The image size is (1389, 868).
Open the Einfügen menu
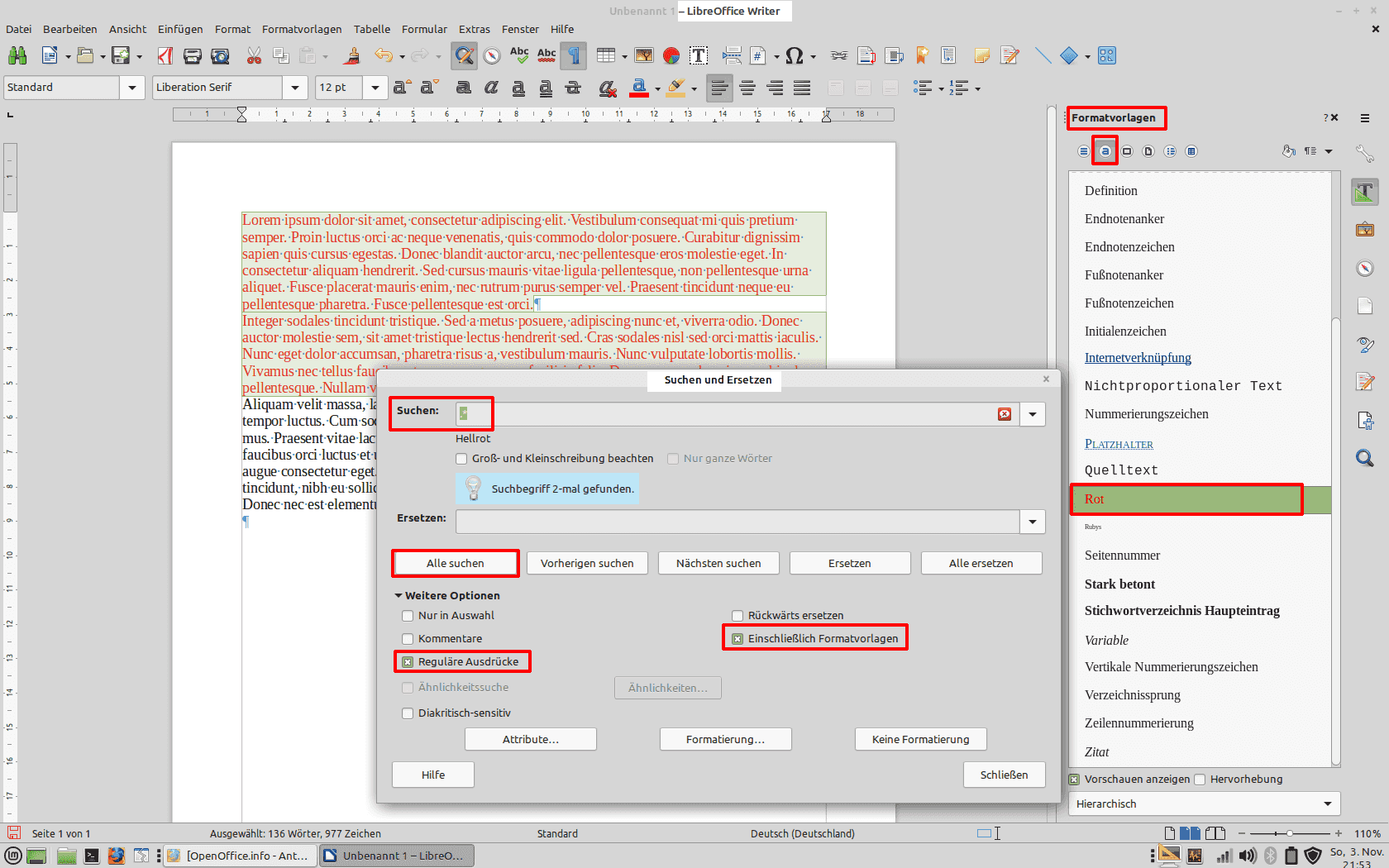click(x=180, y=29)
